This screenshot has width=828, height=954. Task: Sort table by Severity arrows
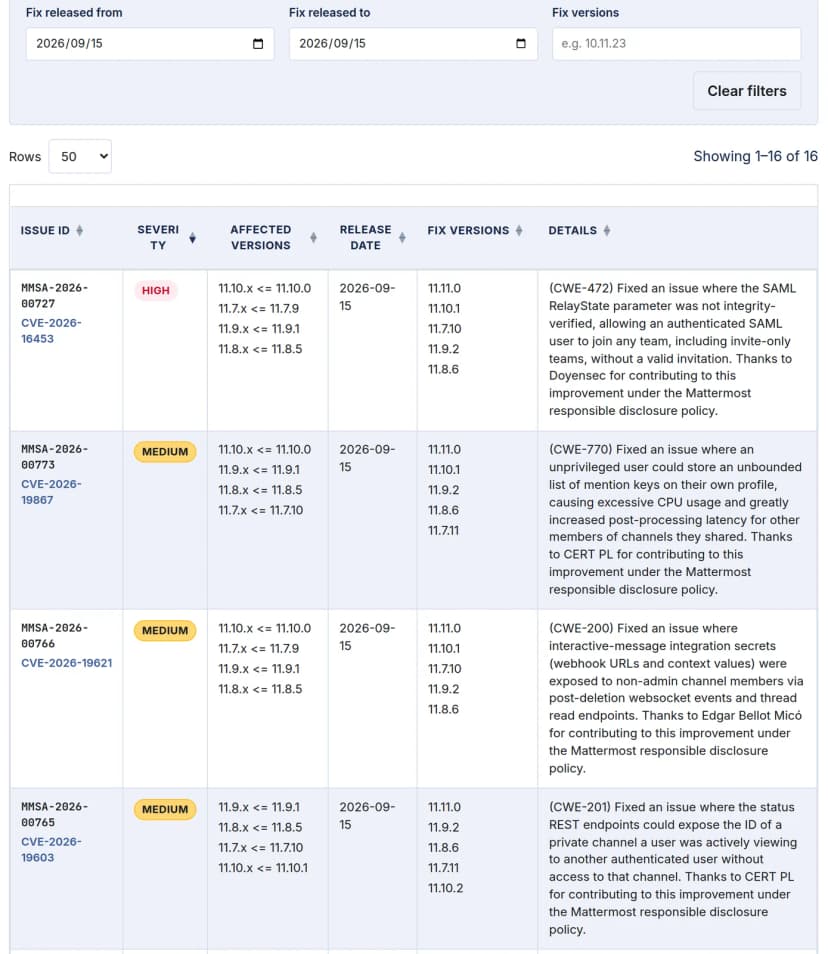pyautogui.click(x=192, y=238)
